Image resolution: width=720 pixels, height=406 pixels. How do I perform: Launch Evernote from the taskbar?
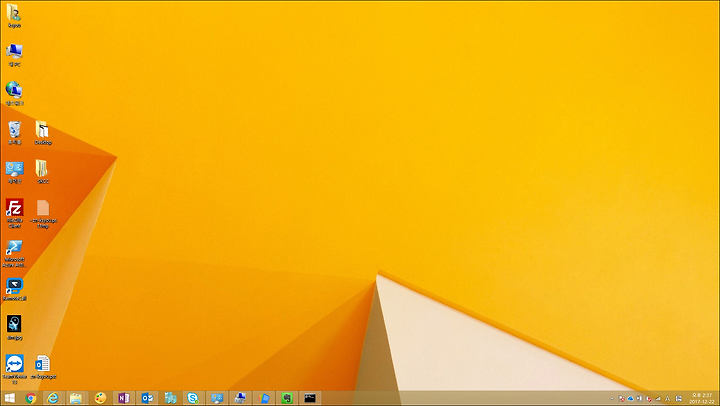(x=287, y=398)
